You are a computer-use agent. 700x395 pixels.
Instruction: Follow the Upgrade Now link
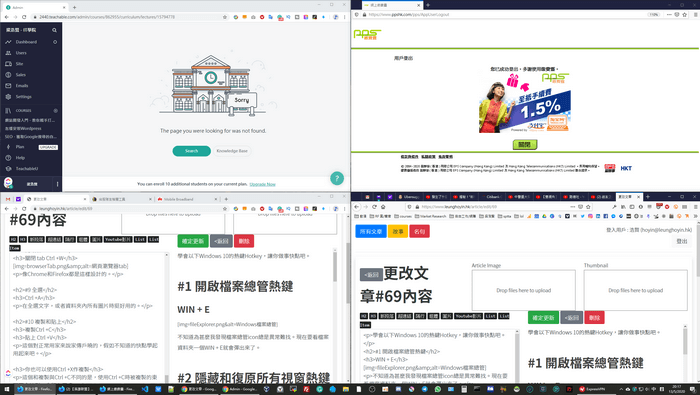click(262, 184)
